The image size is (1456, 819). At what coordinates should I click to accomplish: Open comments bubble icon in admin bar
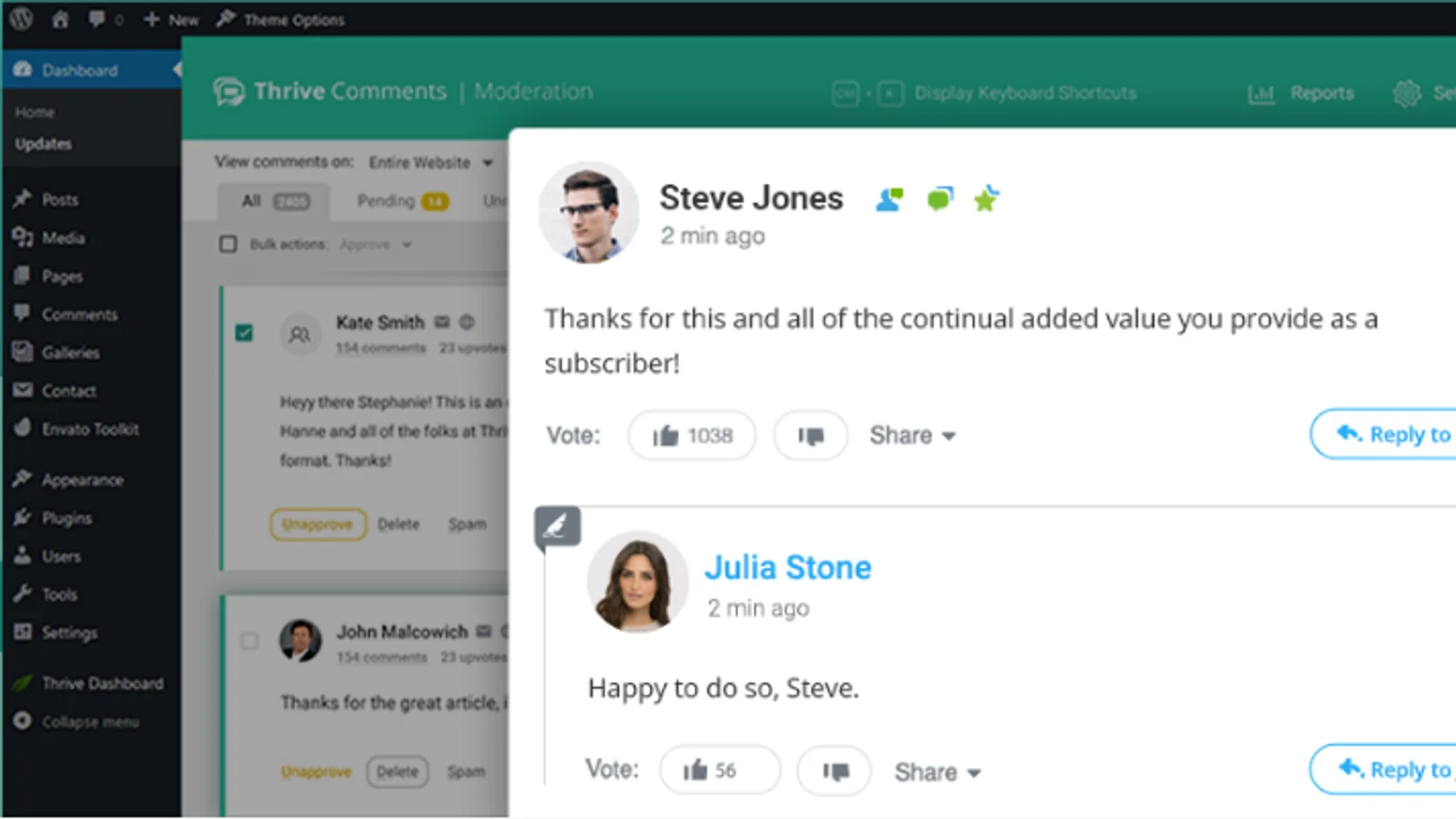tap(96, 19)
